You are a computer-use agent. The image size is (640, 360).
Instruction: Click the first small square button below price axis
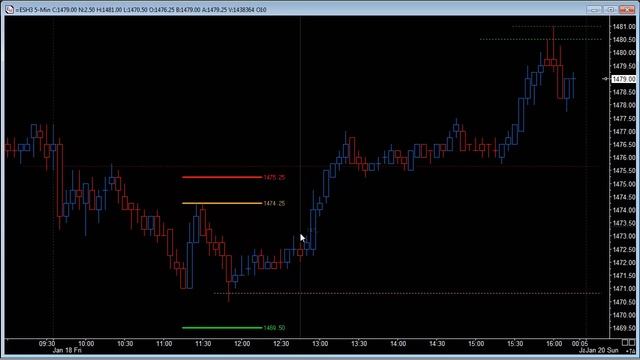[x=625, y=343]
